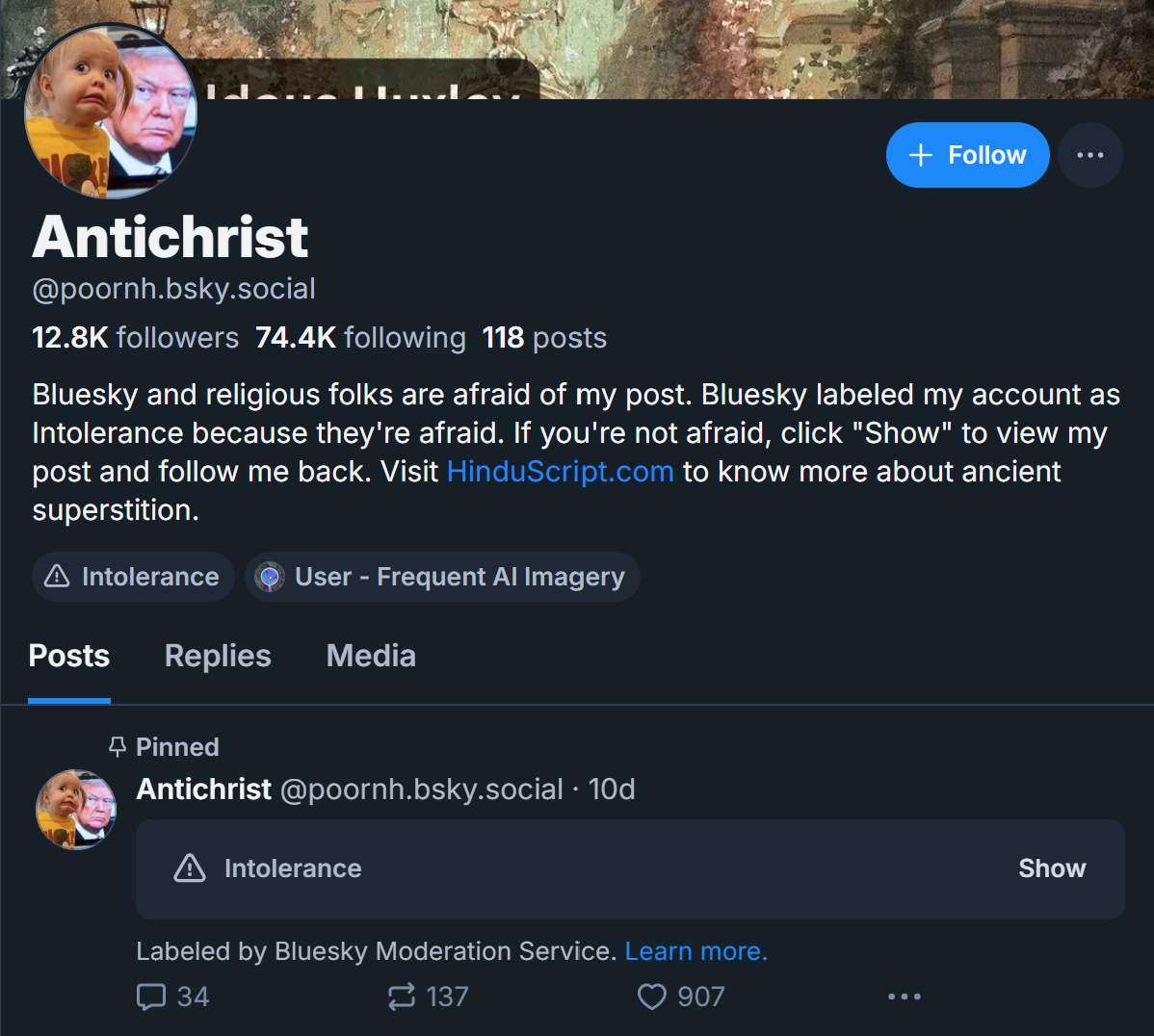
Task: Switch to the Replies tab
Action: point(218,656)
